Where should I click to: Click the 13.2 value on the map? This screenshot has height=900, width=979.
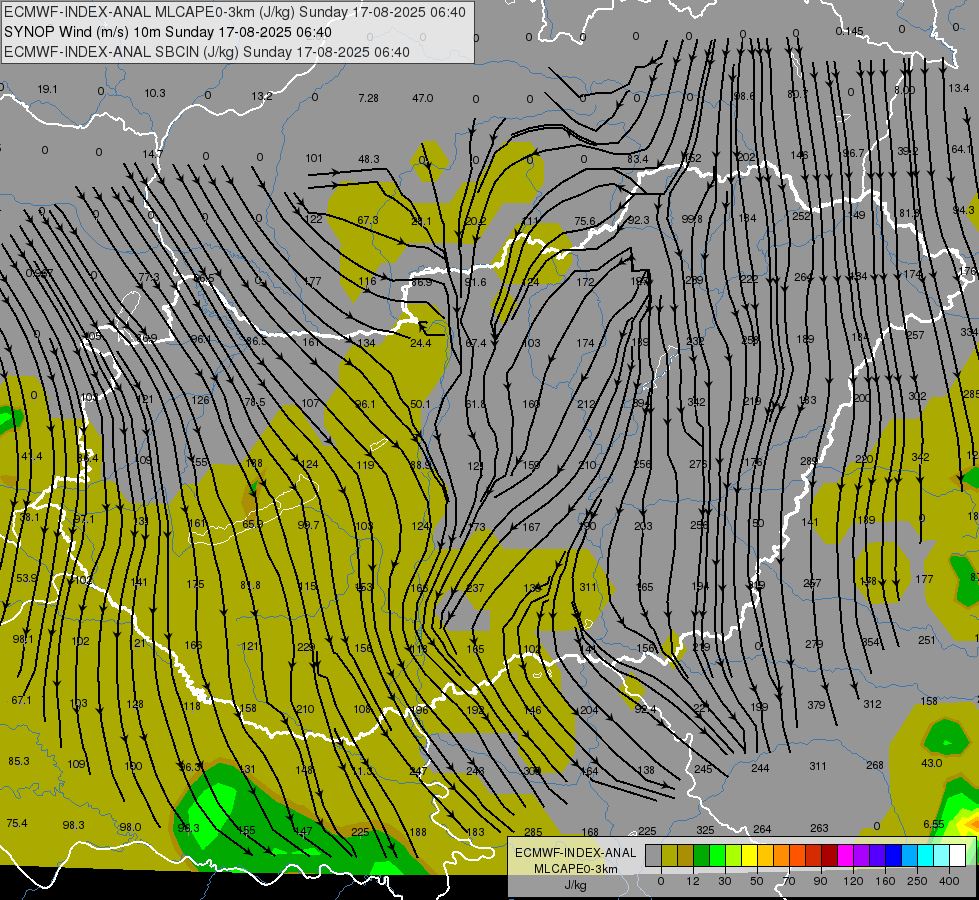coord(262,96)
